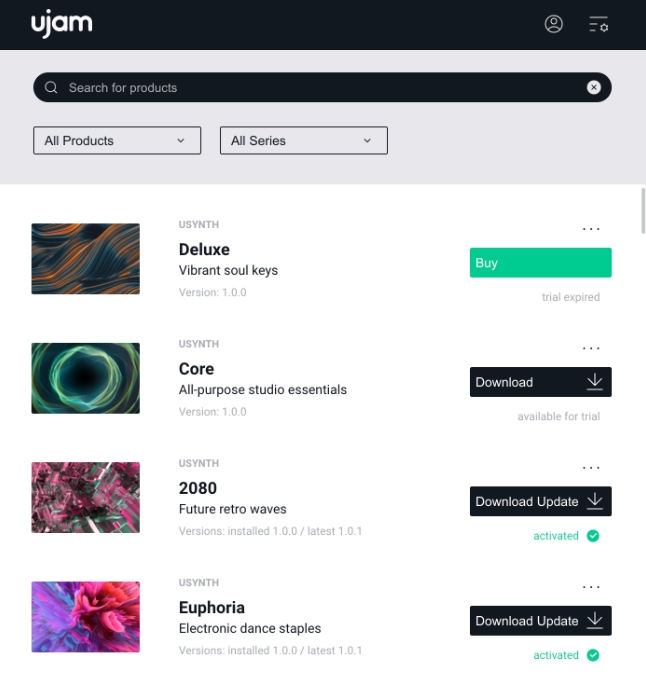Click the Core 'Version: 1.0.0' text
The height and width of the screenshot is (690, 646).
pos(213,411)
